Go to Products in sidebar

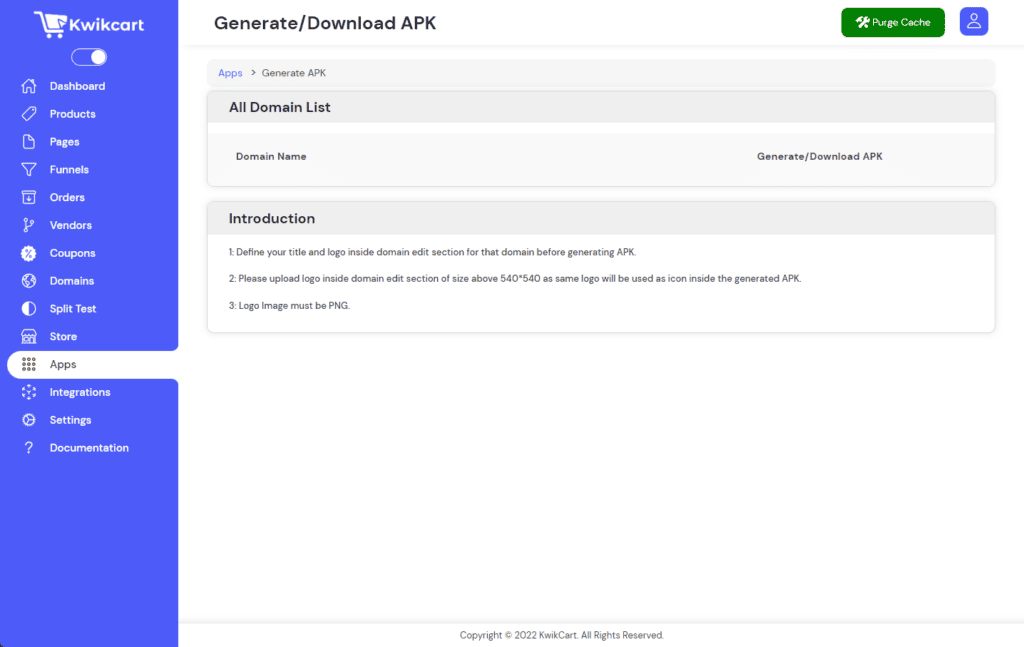coord(72,114)
